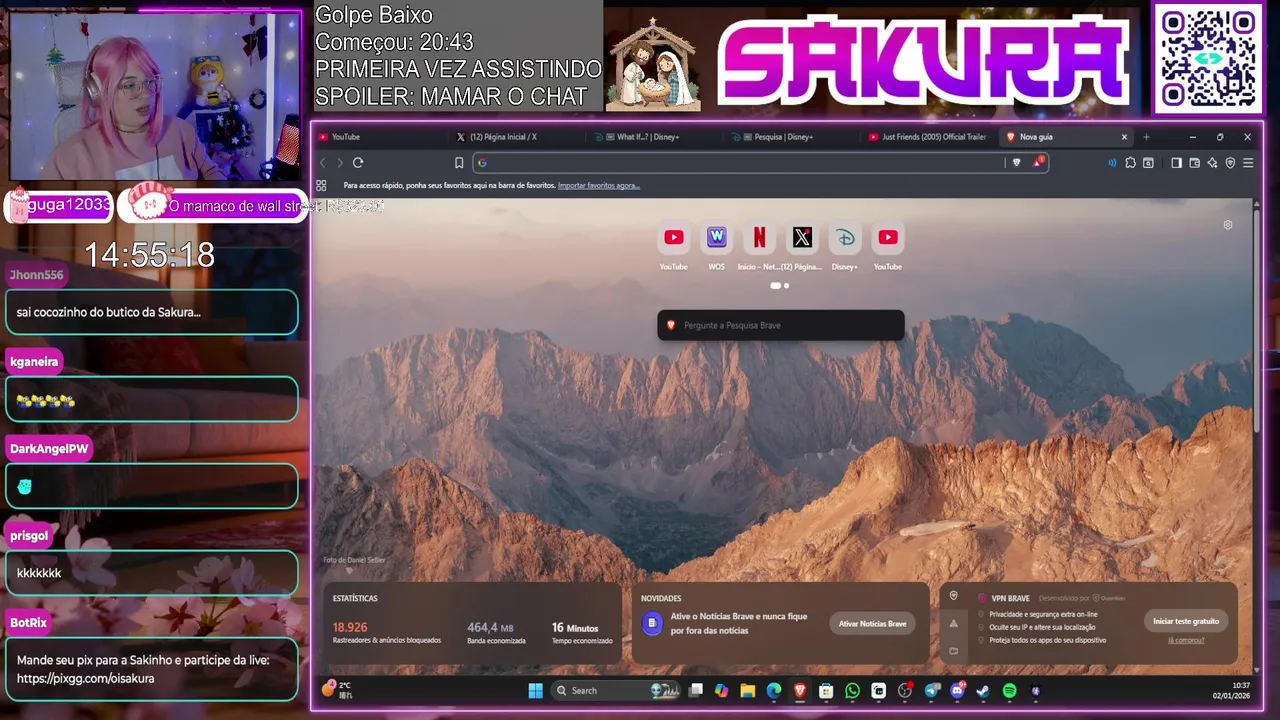Click the Foto de Daniel Seßler credit

point(354,560)
